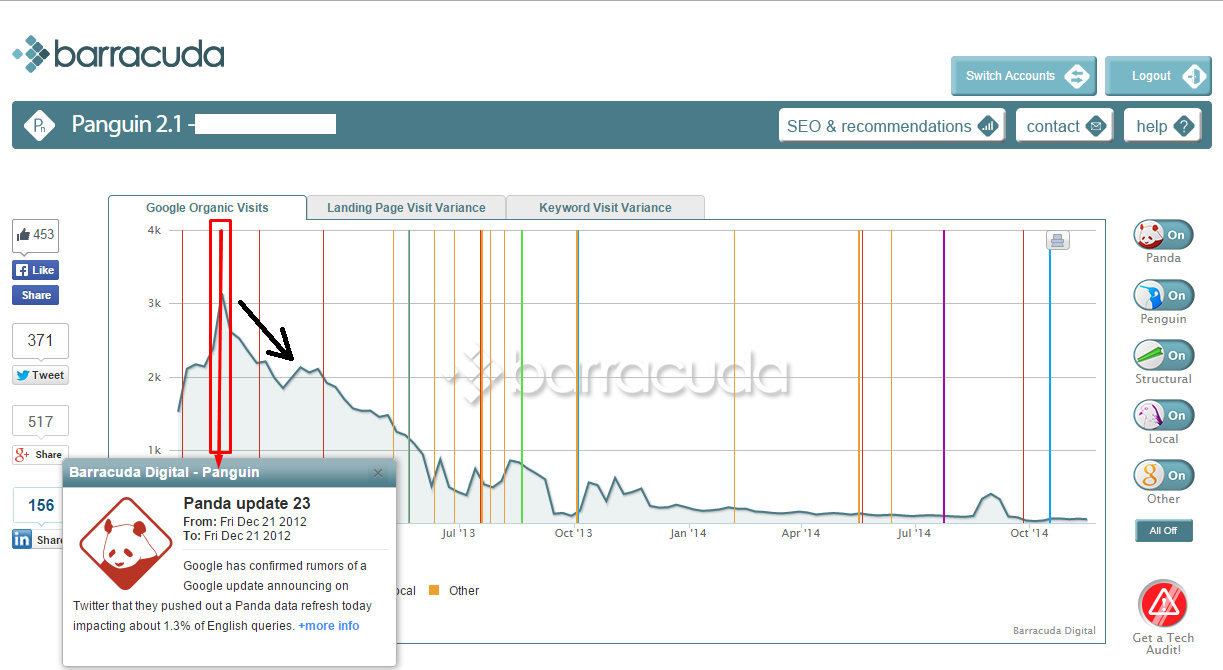
Task: Click the Switch Accounts button
Action: tap(1024, 76)
